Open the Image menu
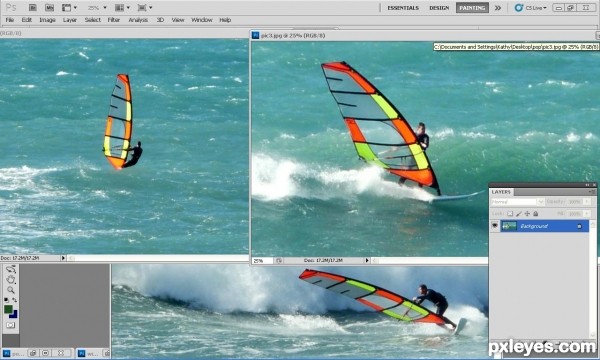Screen dimensions: 600x360 (47, 20)
